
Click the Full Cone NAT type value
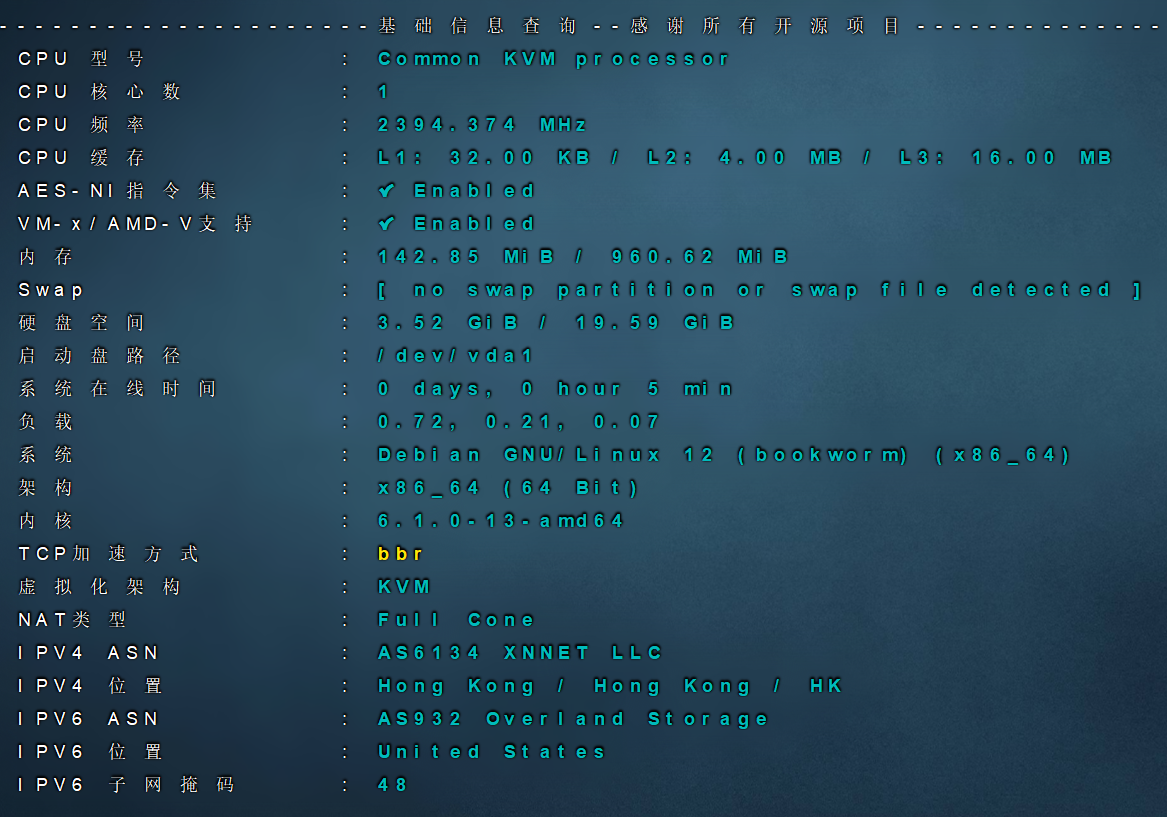tap(456, 619)
